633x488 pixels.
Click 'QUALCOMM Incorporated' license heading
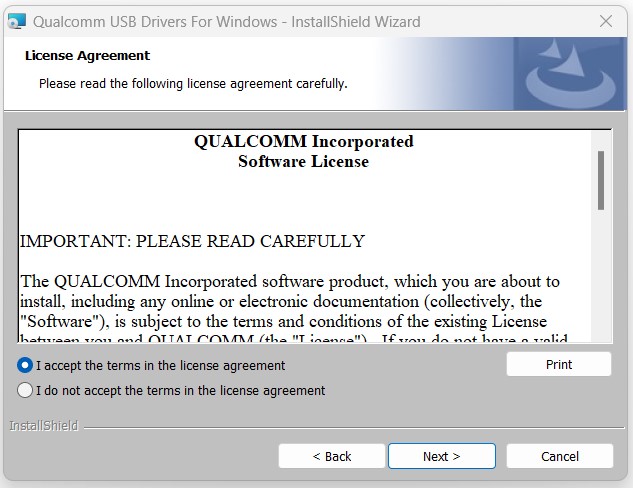tap(304, 141)
